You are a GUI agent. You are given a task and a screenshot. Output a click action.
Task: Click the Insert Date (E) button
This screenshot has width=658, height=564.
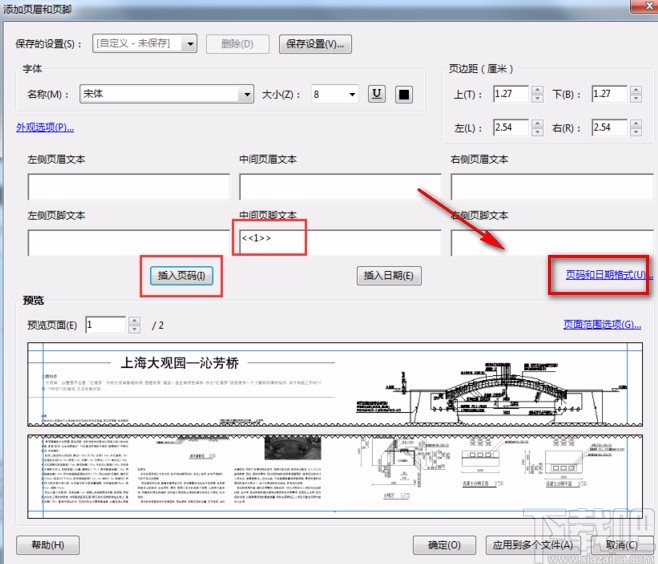point(389,276)
